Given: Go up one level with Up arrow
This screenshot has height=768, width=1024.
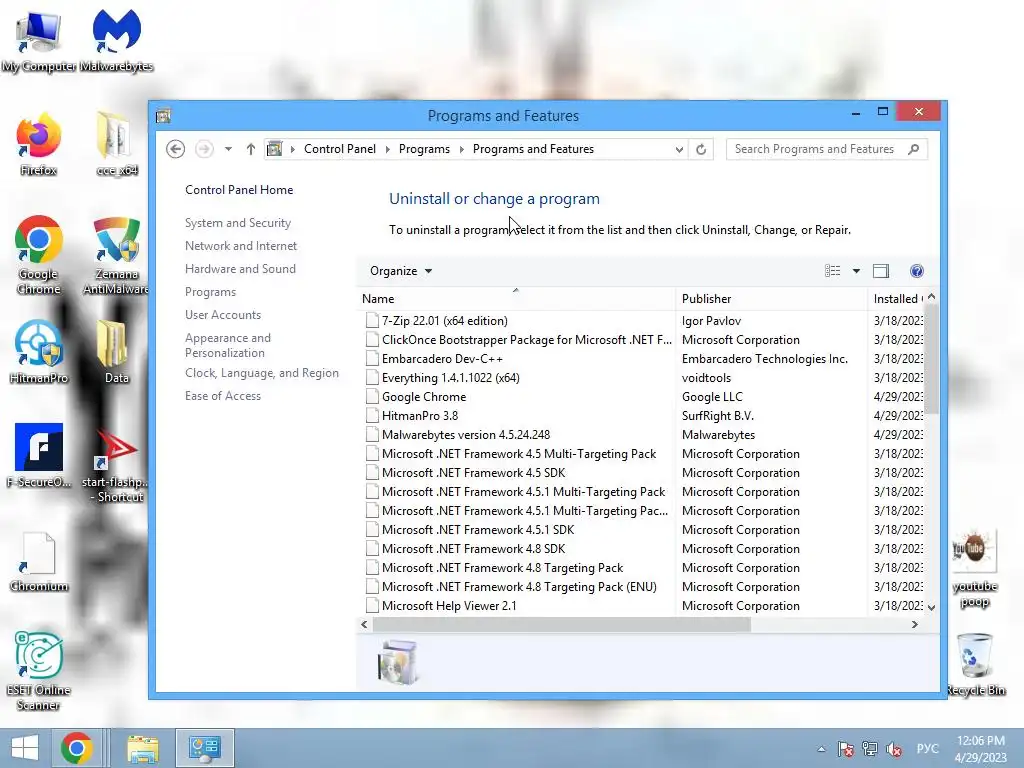Looking at the screenshot, I should coord(251,149).
